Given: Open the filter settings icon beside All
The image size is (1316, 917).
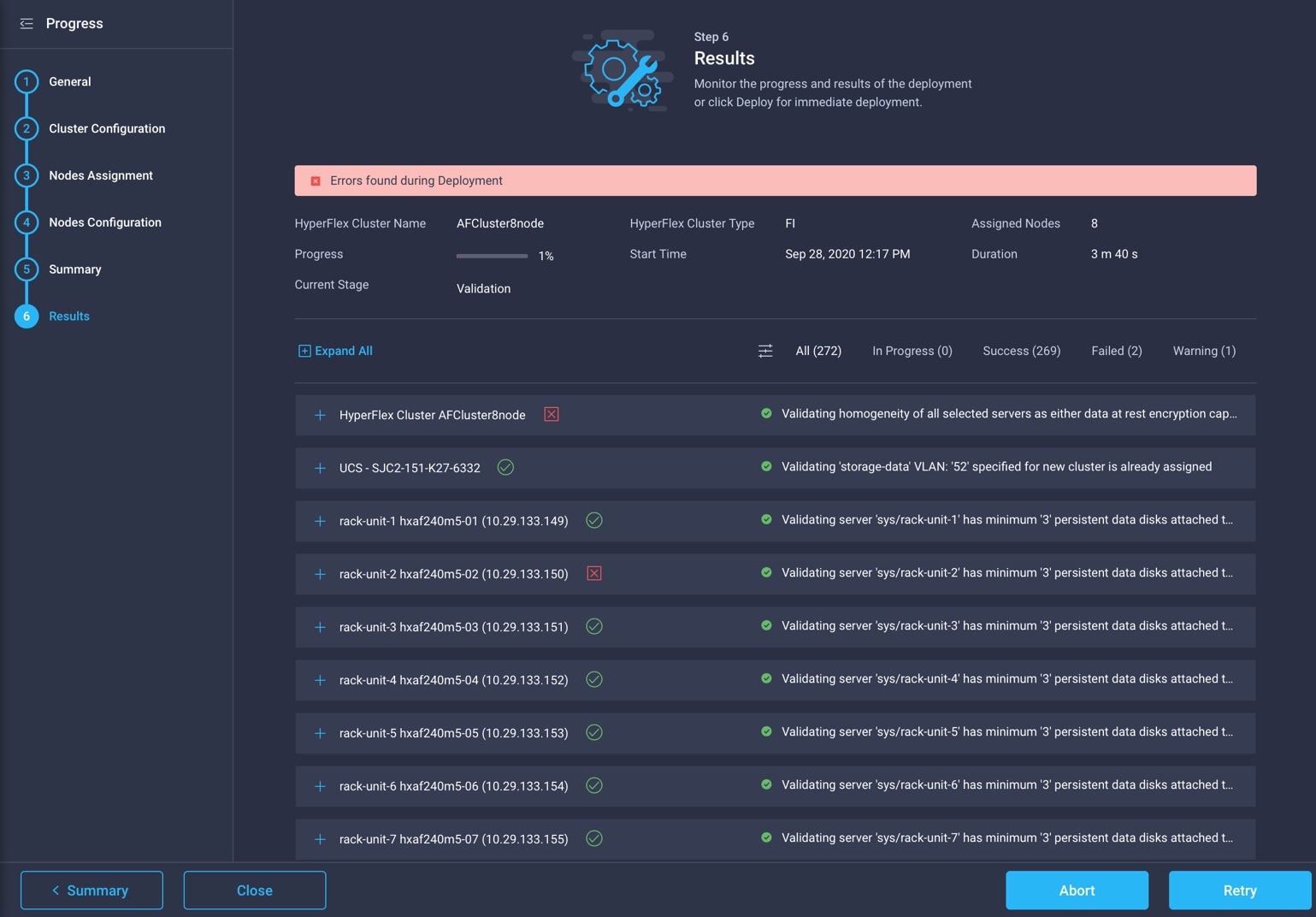Looking at the screenshot, I should point(765,351).
